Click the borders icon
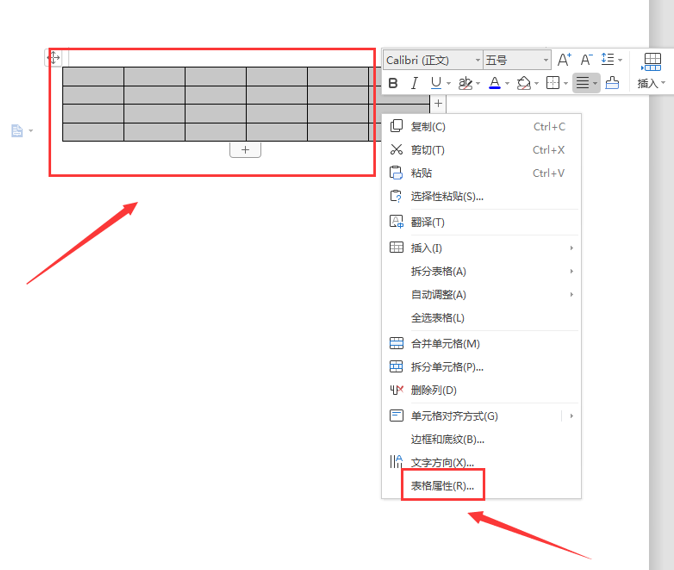This screenshot has width=674, height=570. (x=553, y=83)
